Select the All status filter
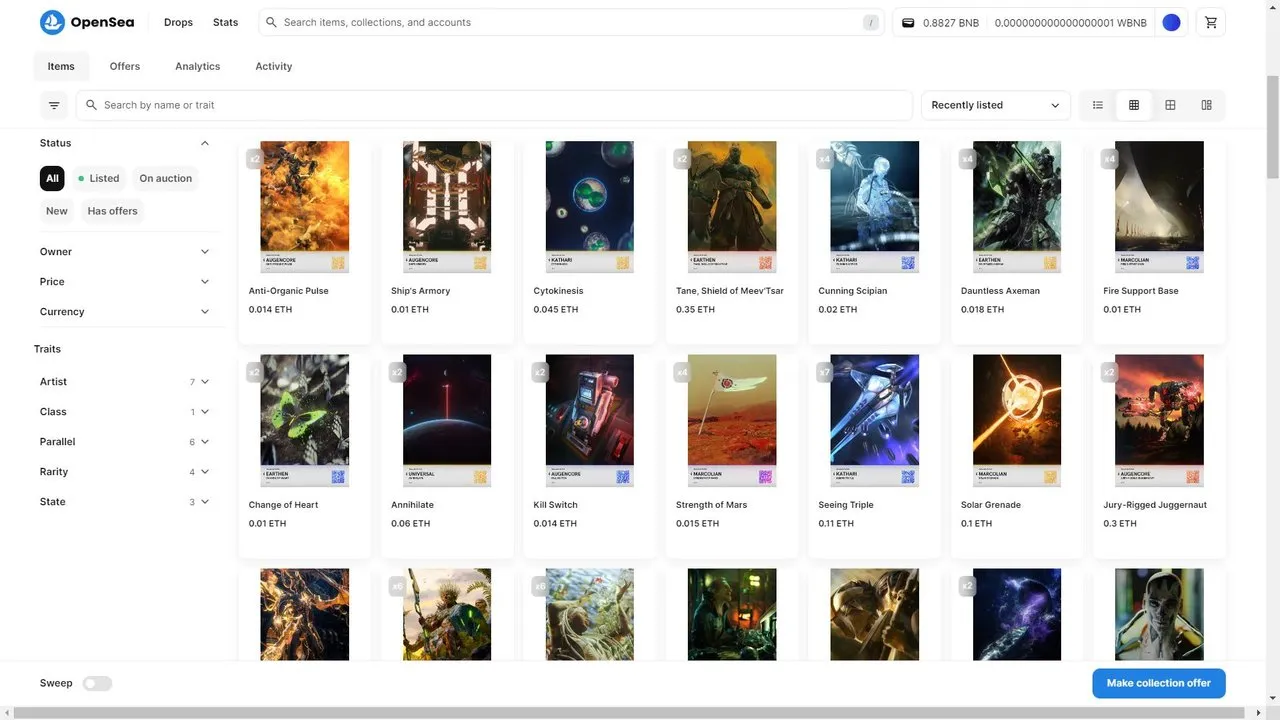The width and height of the screenshot is (1280, 720). tap(52, 178)
